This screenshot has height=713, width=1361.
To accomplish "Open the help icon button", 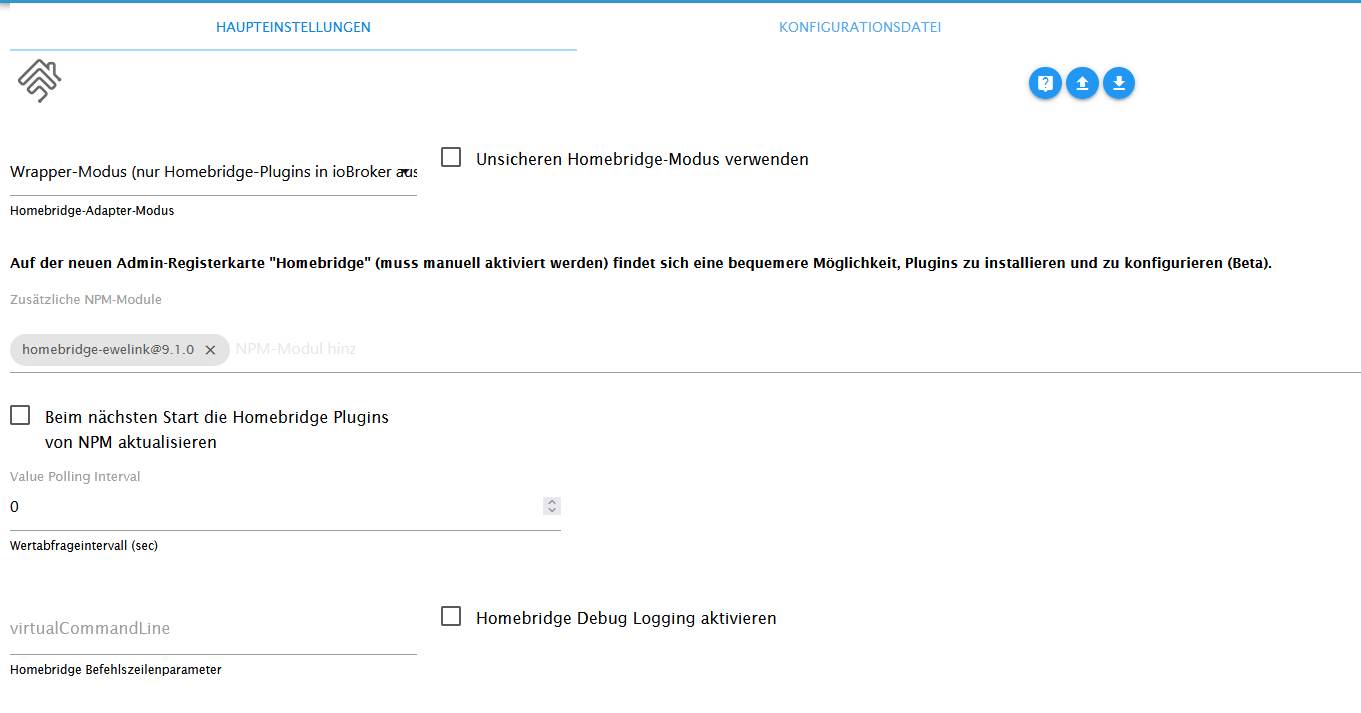I will coord(1045,84).
